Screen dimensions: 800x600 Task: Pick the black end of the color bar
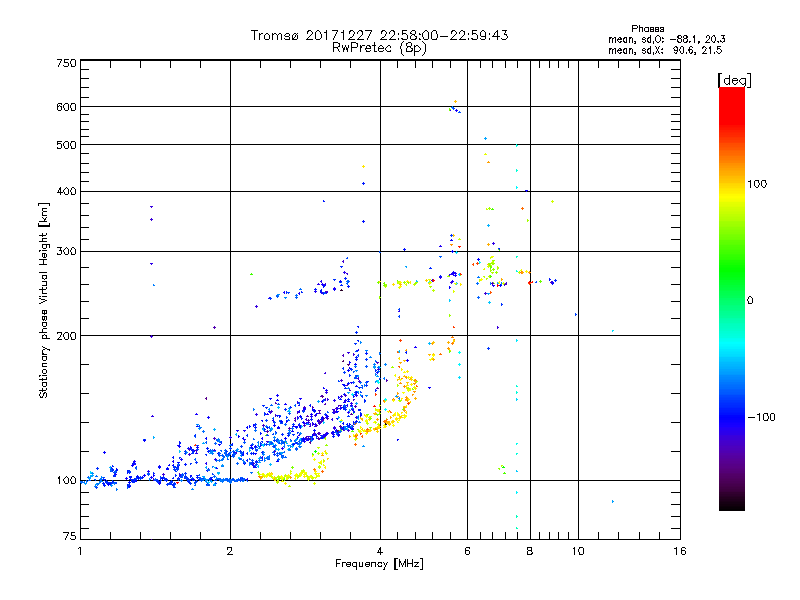click(x=732, y=503)
